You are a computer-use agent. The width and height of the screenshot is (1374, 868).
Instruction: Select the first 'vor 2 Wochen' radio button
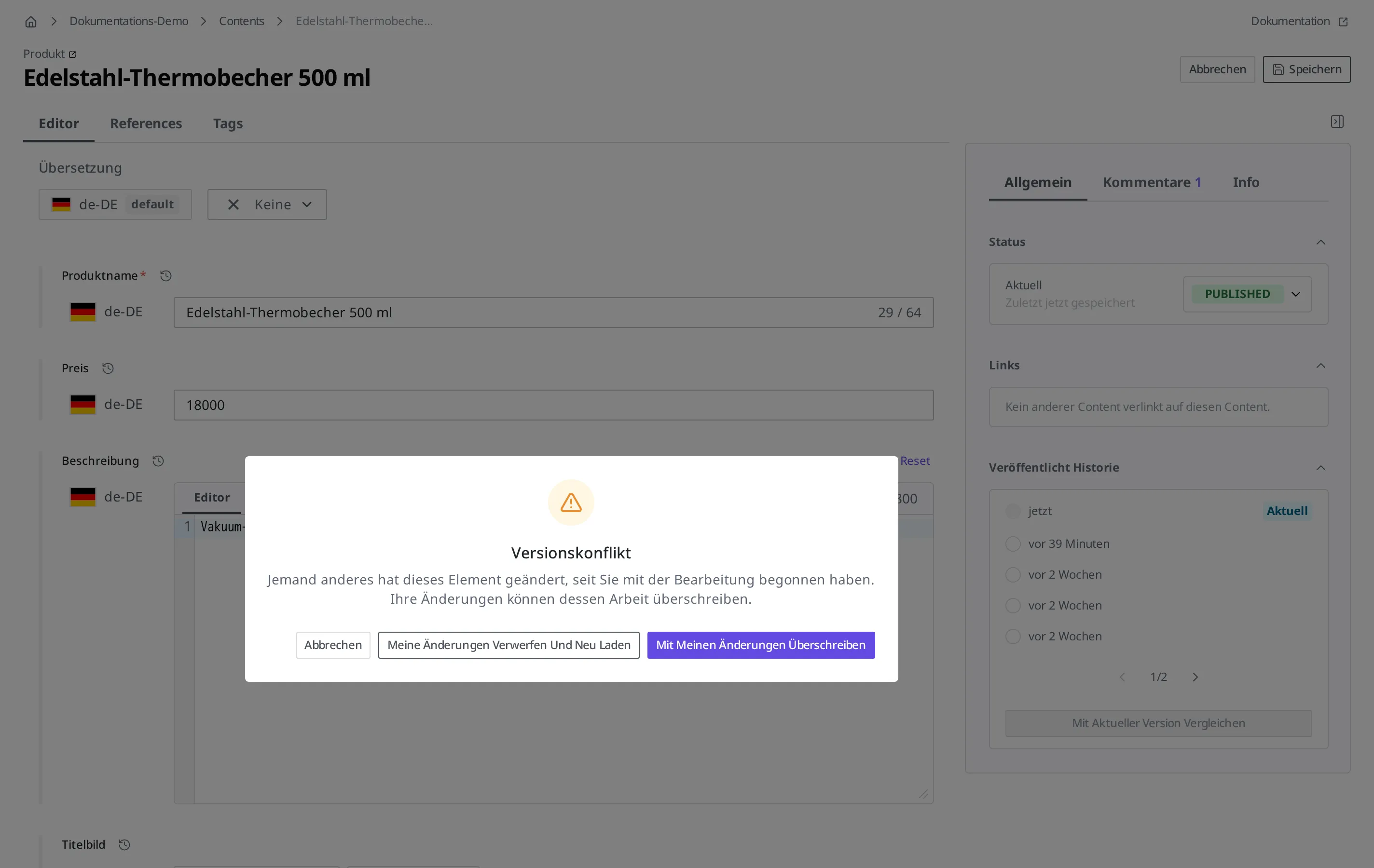point(1013,575)
